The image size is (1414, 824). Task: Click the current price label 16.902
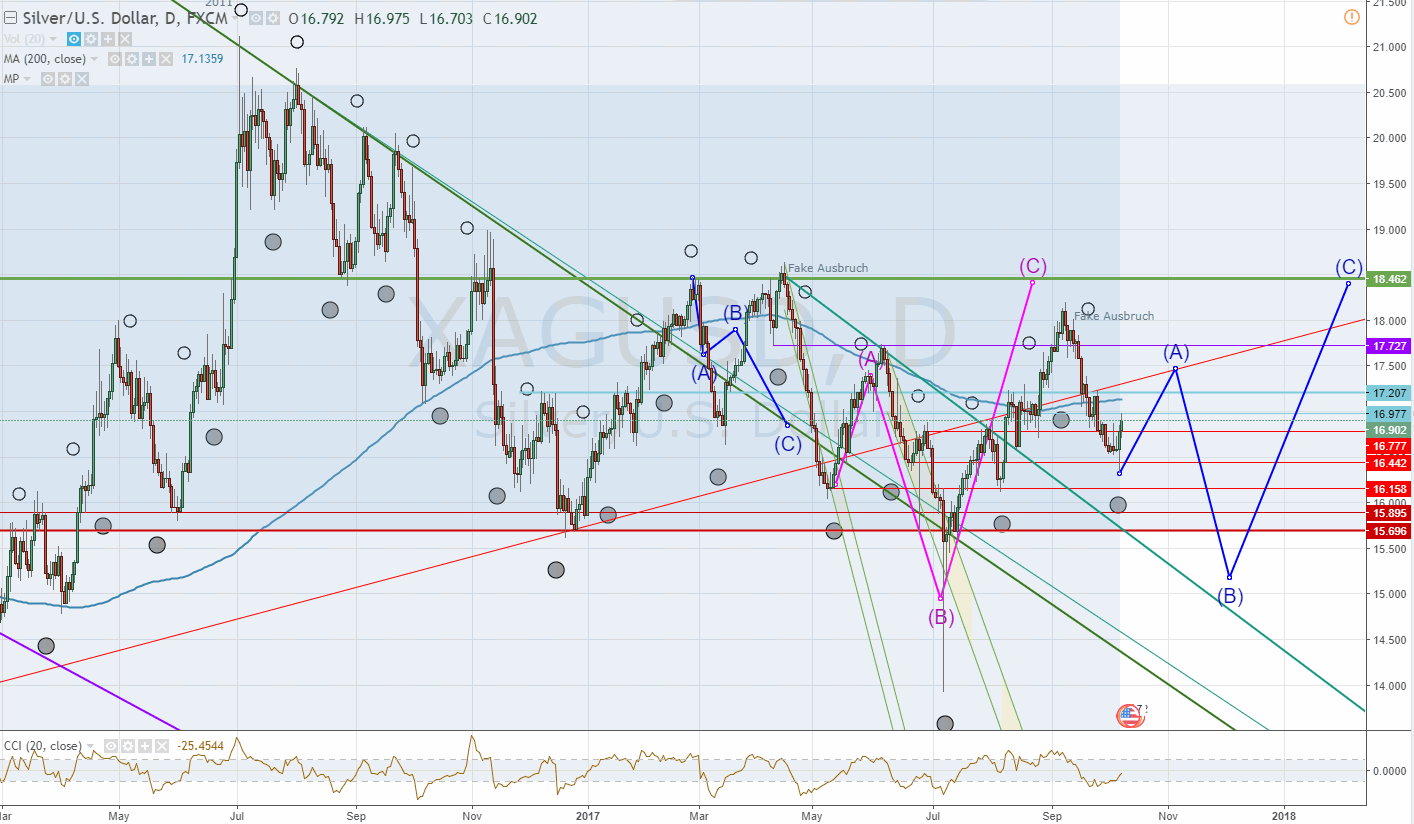pyautogui.click(x=1390, y=429)
